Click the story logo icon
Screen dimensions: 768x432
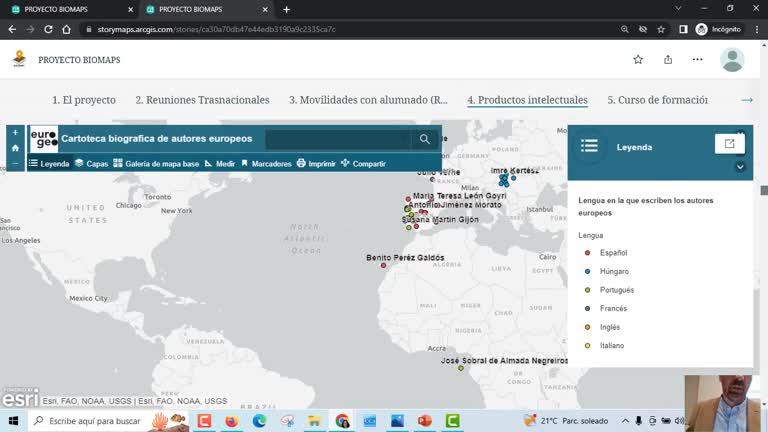click(20, 59)
